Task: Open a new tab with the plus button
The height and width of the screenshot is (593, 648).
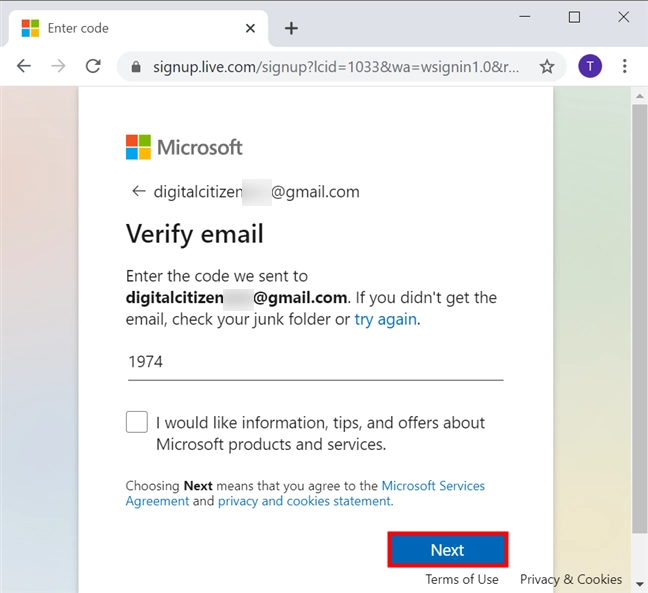Action: click(291, 28)
